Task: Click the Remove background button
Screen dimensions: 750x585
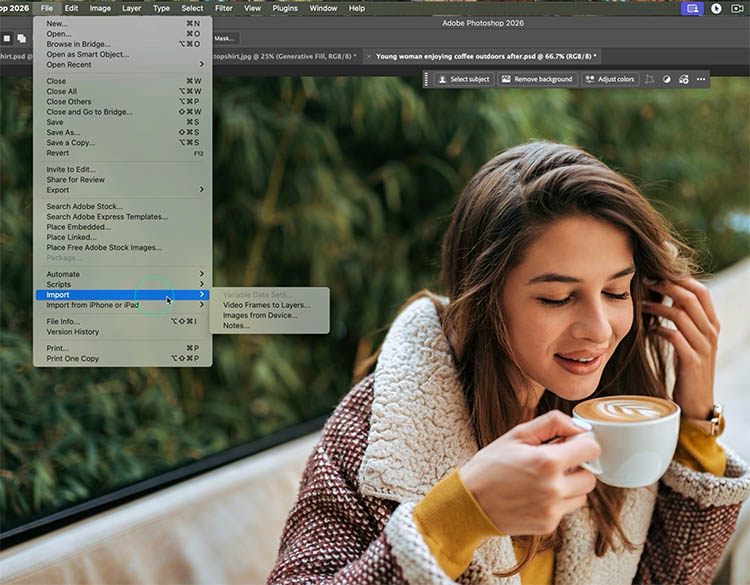Action: pyautogui.click(x=537, y=79)
